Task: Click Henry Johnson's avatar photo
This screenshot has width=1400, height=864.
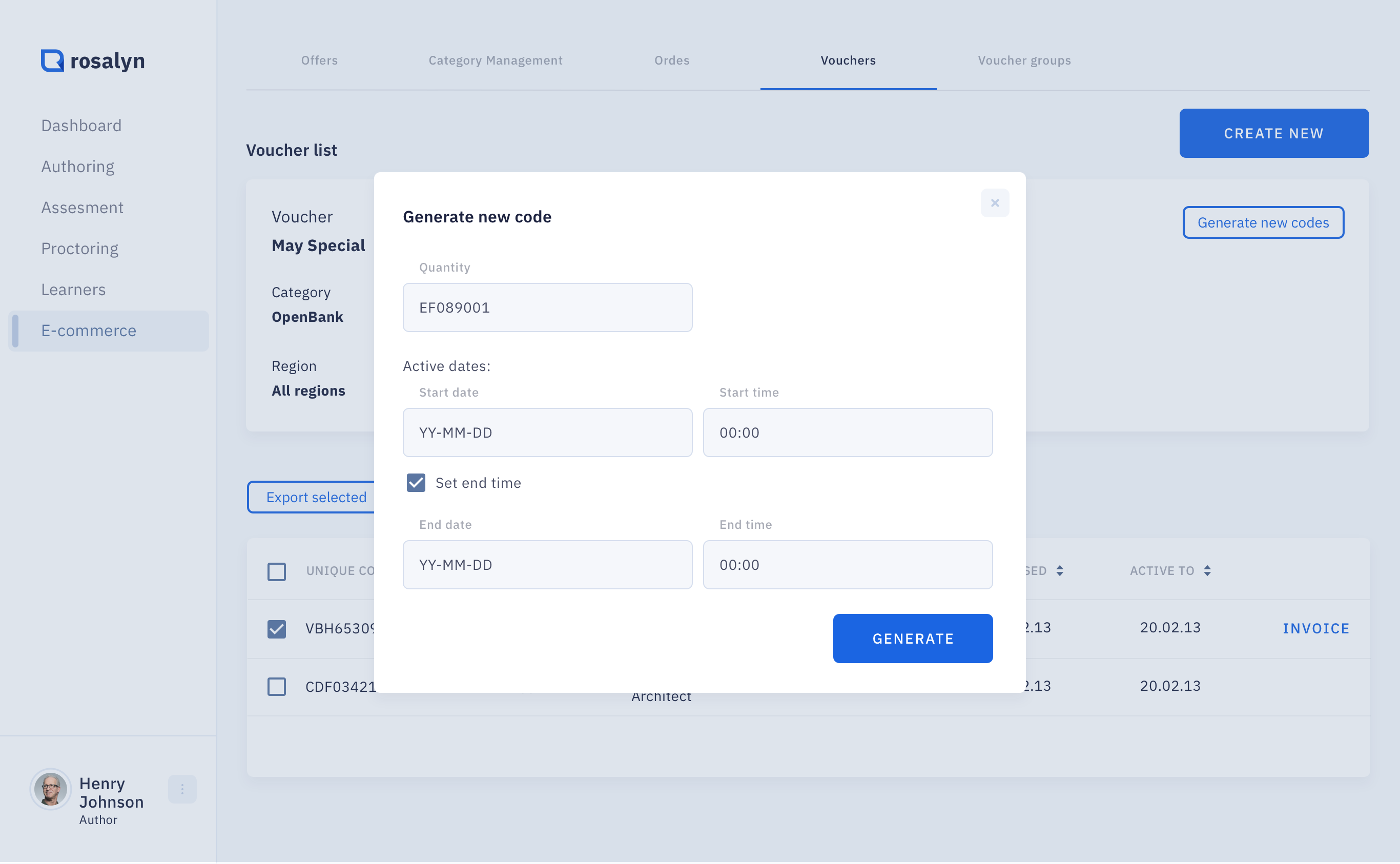Action: coord(50,789)
